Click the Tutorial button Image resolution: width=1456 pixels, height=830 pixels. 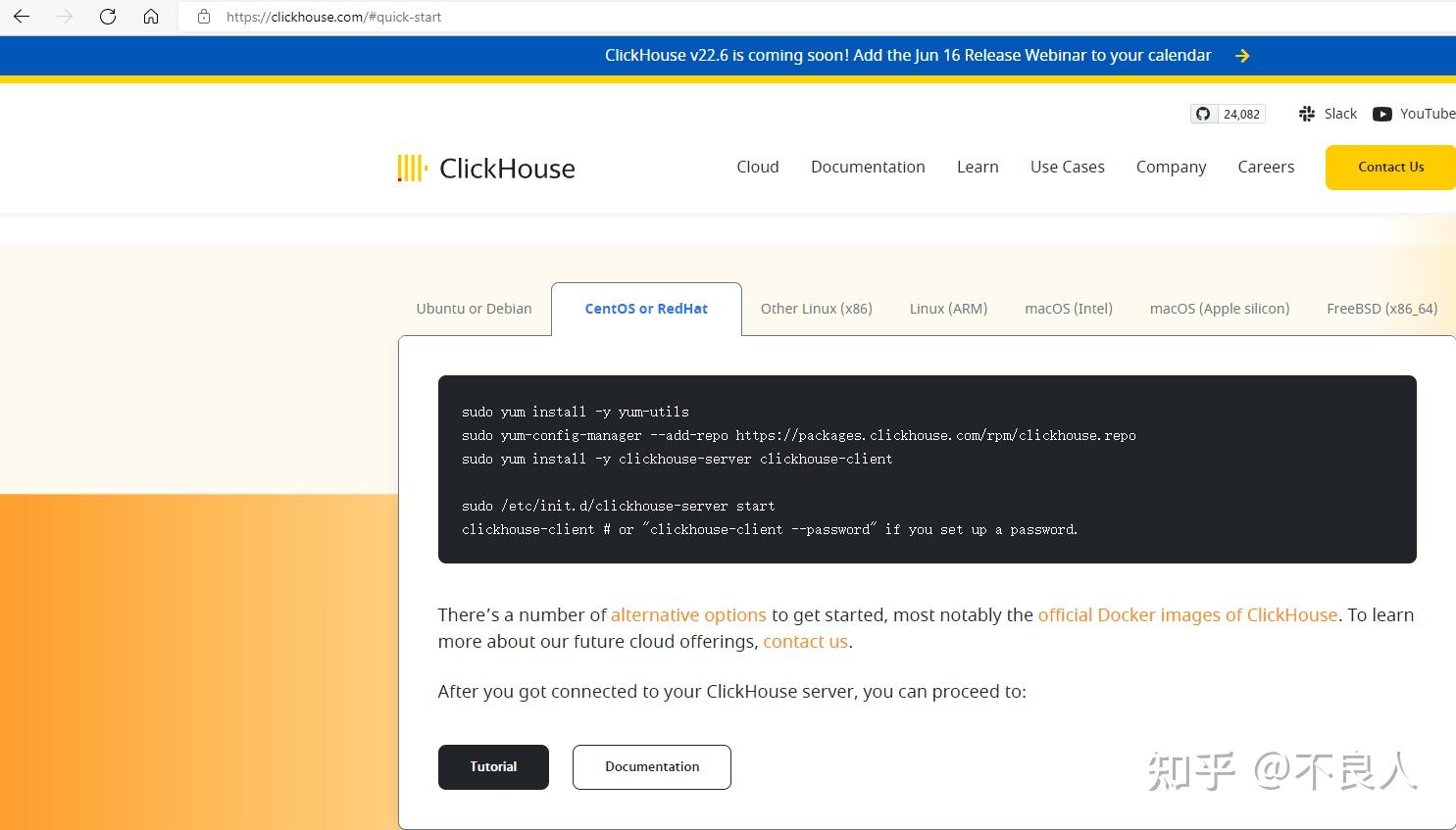(493, 766)
